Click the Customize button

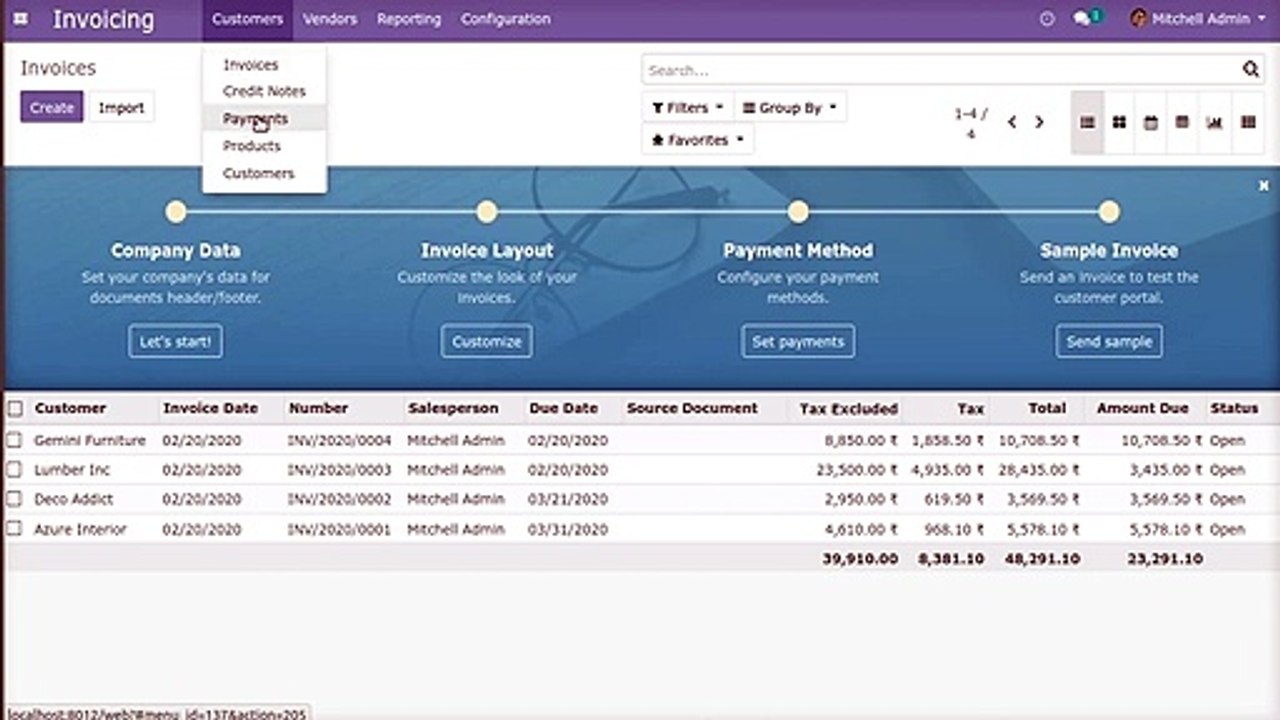[x=487, y=341]
